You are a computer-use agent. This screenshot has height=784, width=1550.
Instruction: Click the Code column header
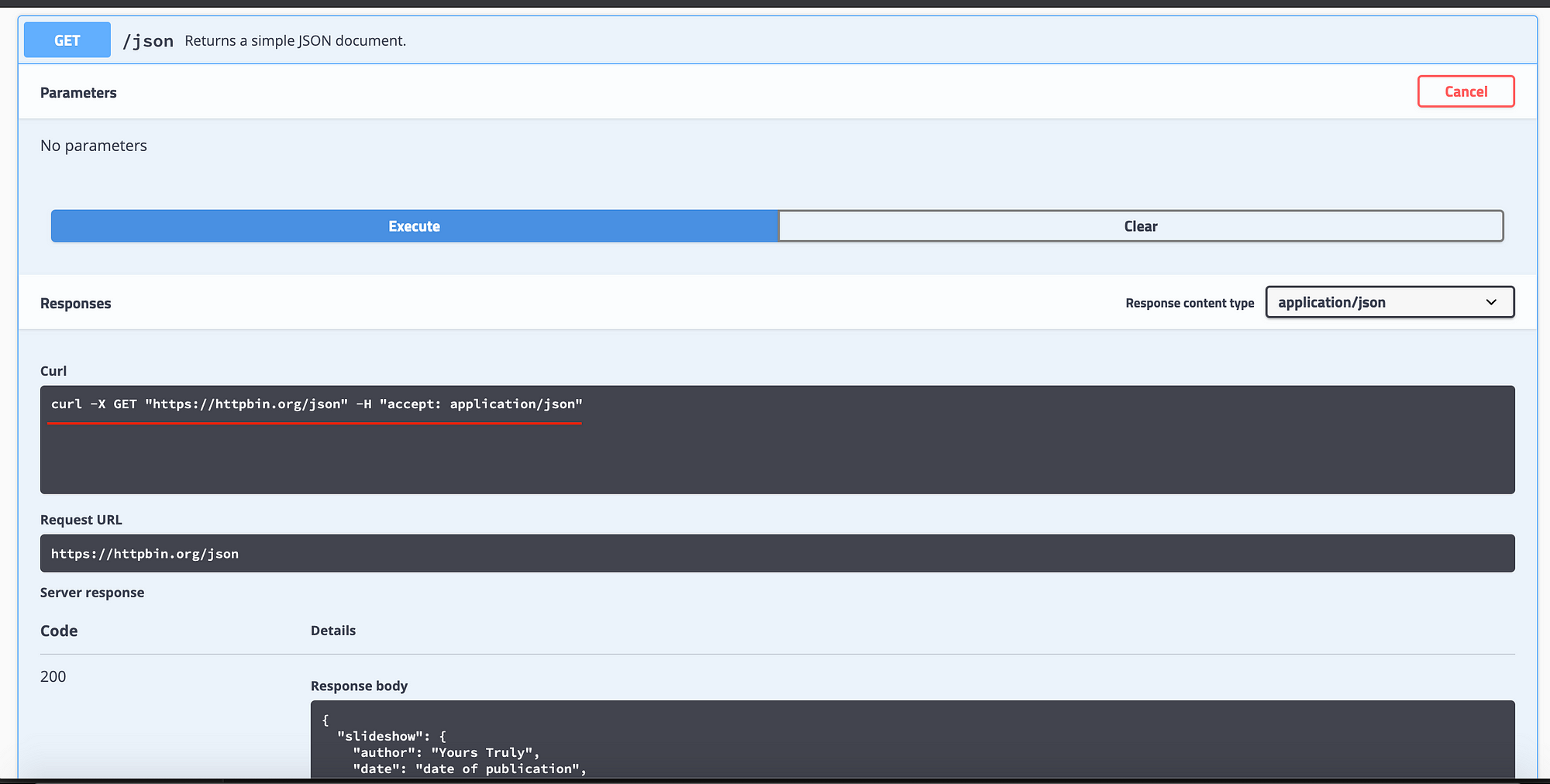coord(59,631)
